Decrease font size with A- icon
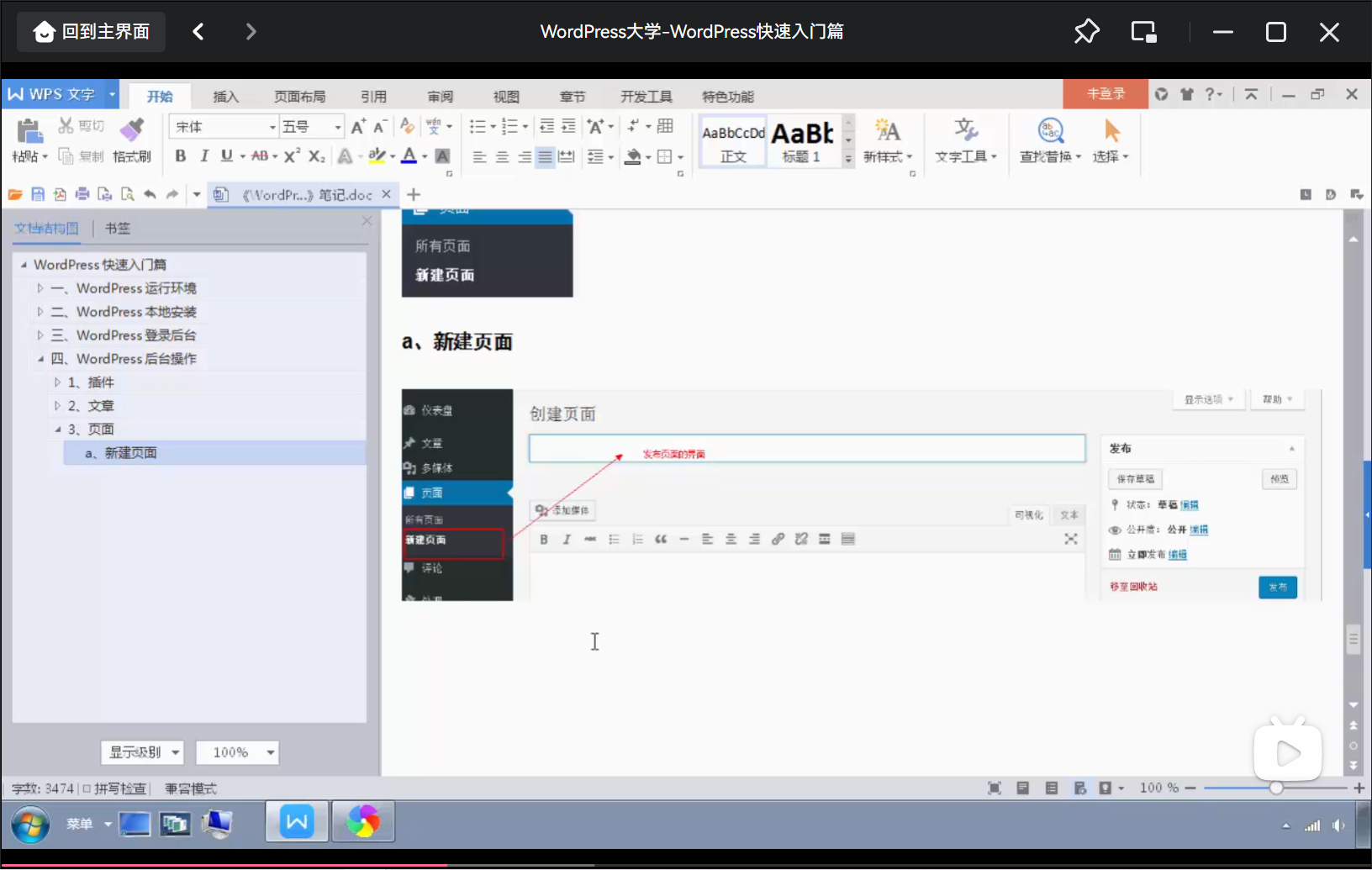Image resolution: width=1372 pixels, height=870 pixels. pos(380,126)
